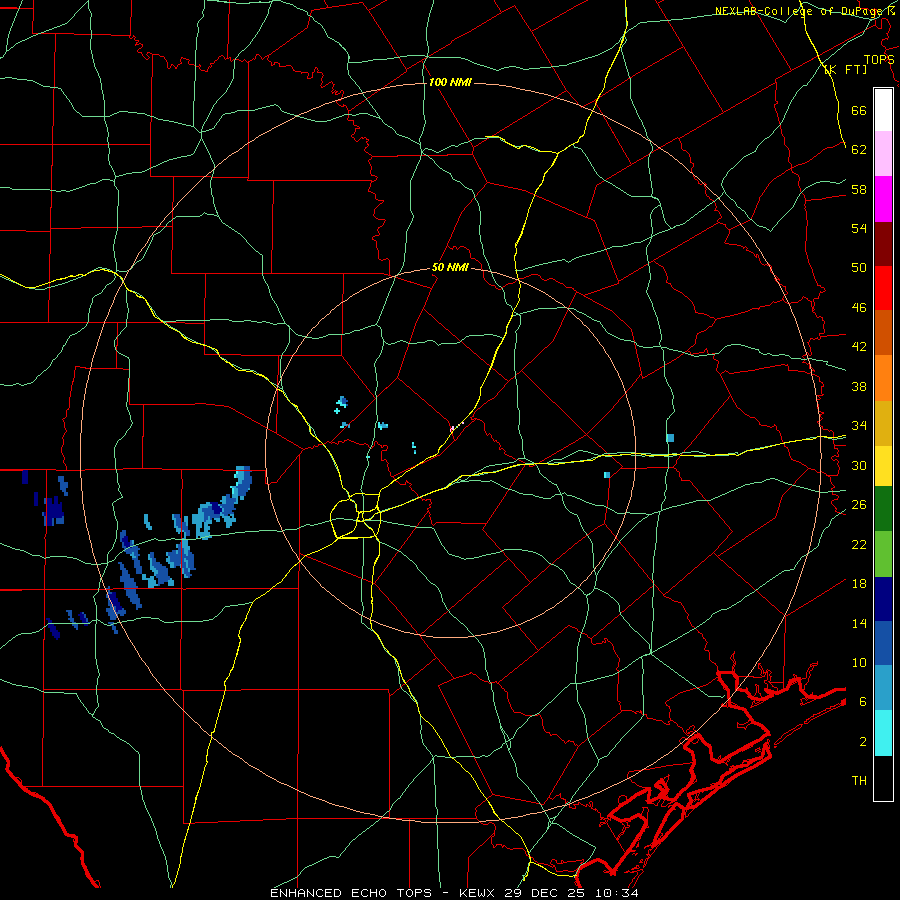This screenshot has width=900, height=900.
Task: Select the light blue legend swatch
Action: click(883, 688)
